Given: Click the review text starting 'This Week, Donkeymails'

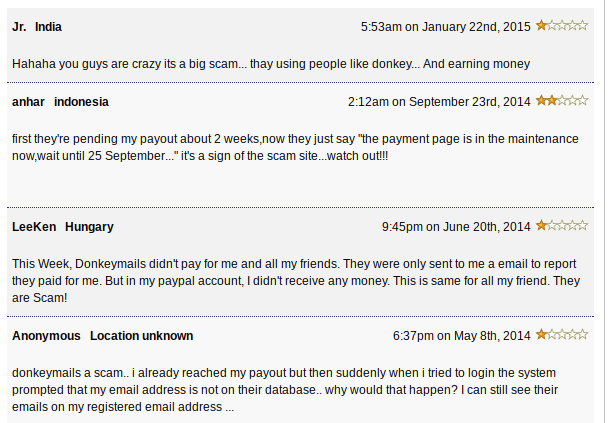Looking at the screenshot, I should pyautogui.click(x=296, y=281).
